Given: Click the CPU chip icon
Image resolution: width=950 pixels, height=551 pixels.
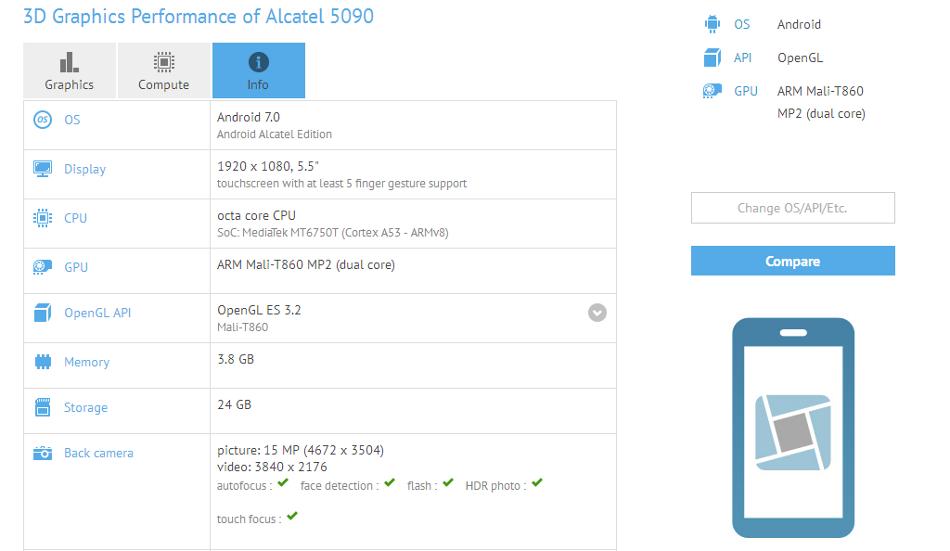Looking at the screenshot, I should pos(42,218).
